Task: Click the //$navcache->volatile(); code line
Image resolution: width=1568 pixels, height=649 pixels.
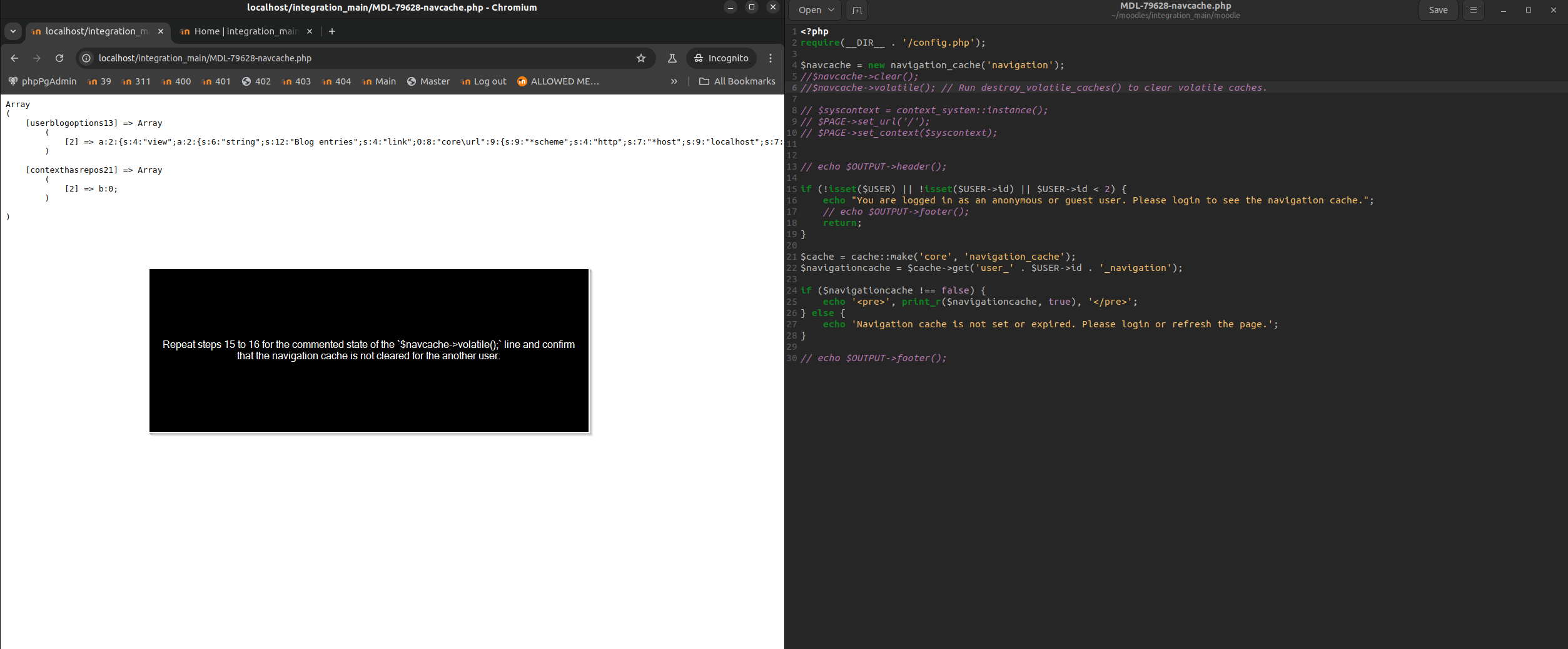Action: pos(1033,88)
